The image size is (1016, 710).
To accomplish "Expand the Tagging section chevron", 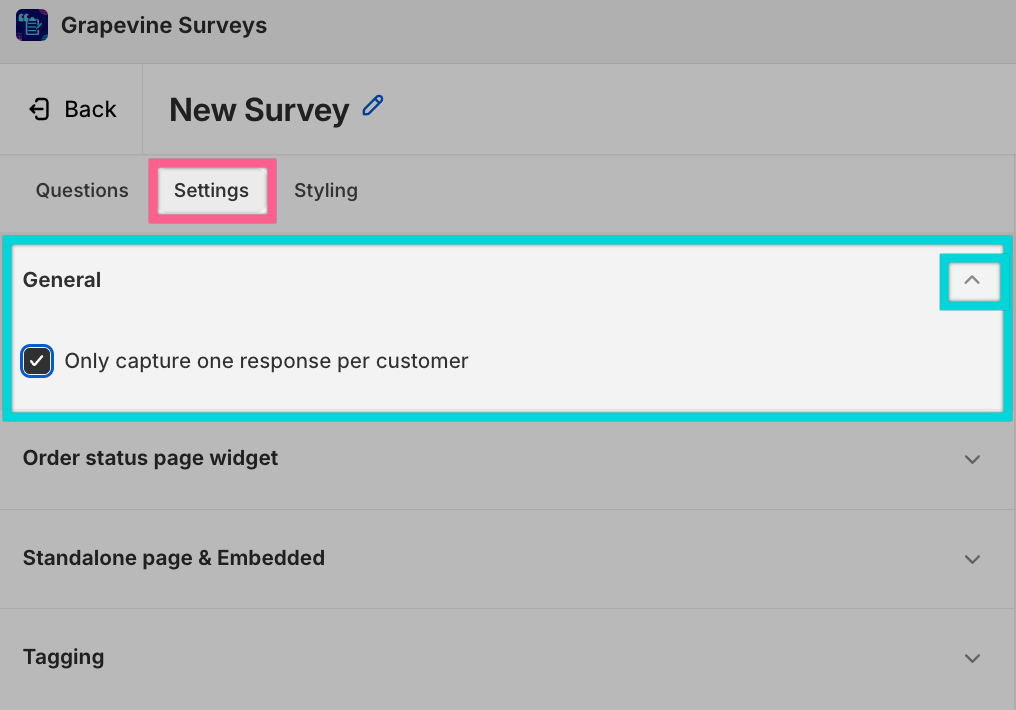I will (x=972, y=658).
